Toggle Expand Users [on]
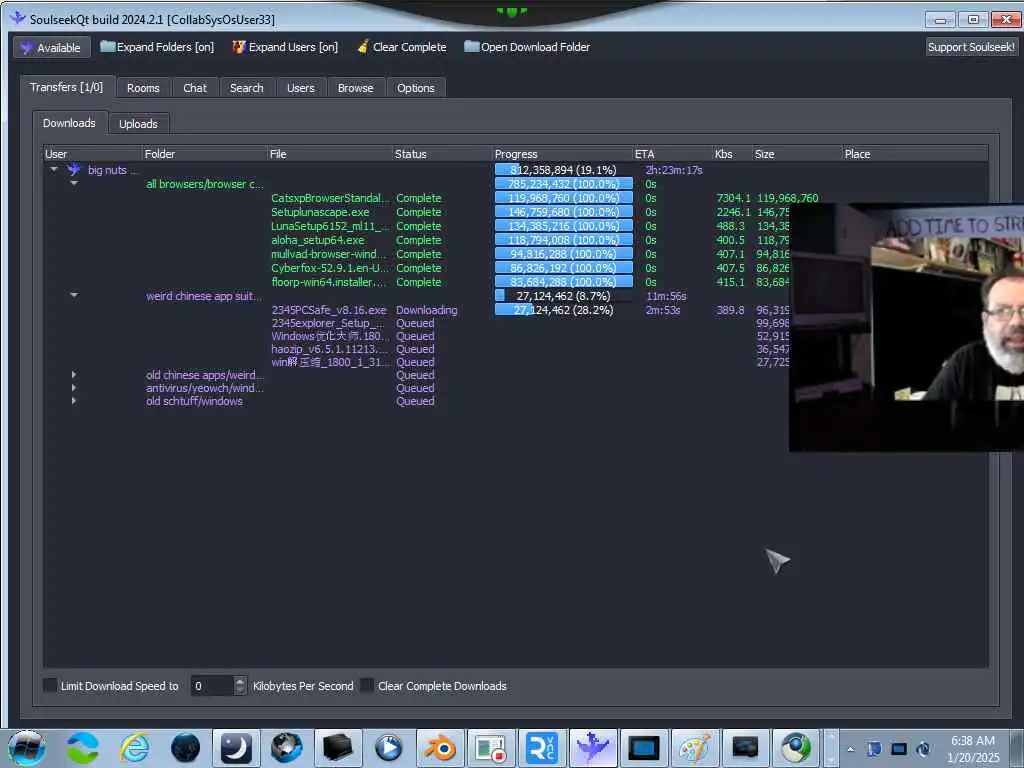 285,47
